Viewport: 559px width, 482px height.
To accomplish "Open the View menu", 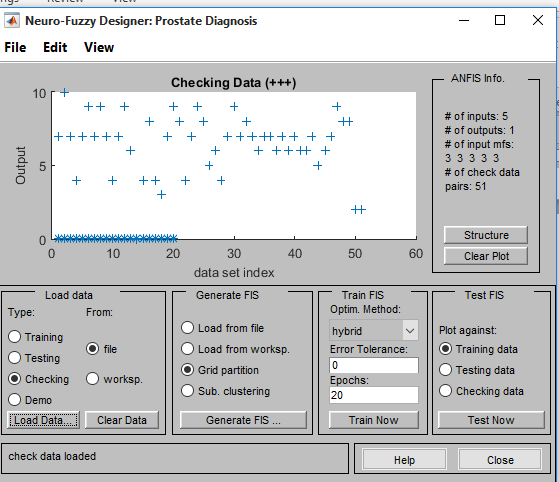I will (x=99, y=47).
